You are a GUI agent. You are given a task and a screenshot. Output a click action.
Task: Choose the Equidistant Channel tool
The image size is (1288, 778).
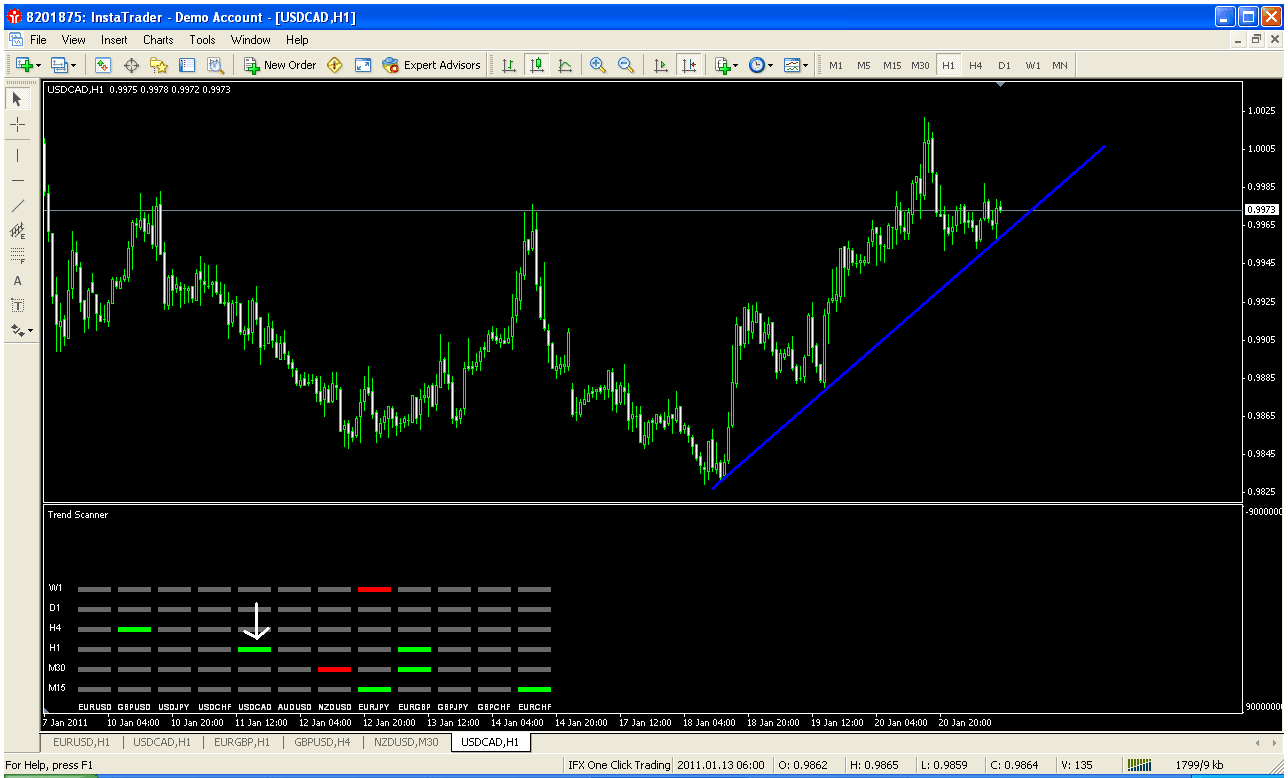(17, 231)
